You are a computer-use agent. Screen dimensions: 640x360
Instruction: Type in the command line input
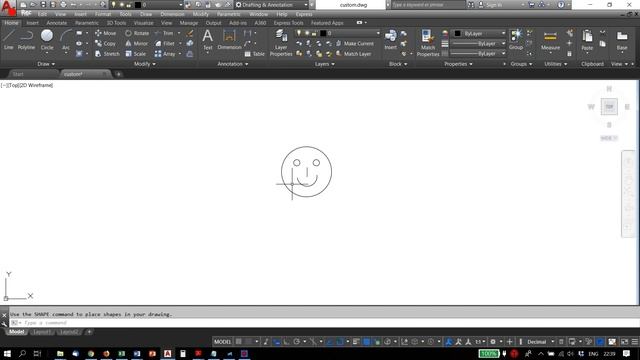324,322
